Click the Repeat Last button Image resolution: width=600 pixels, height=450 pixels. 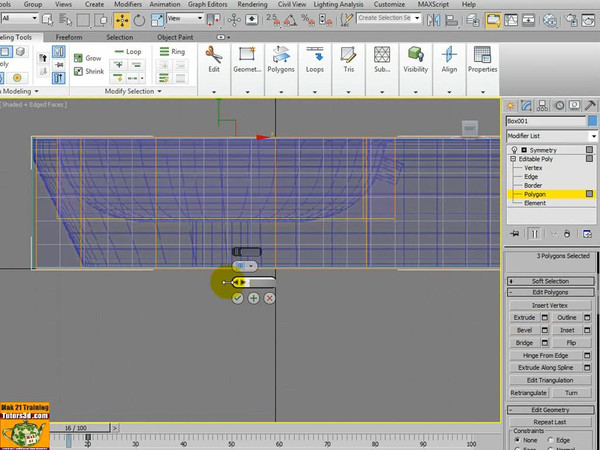(x=550, y=422)
